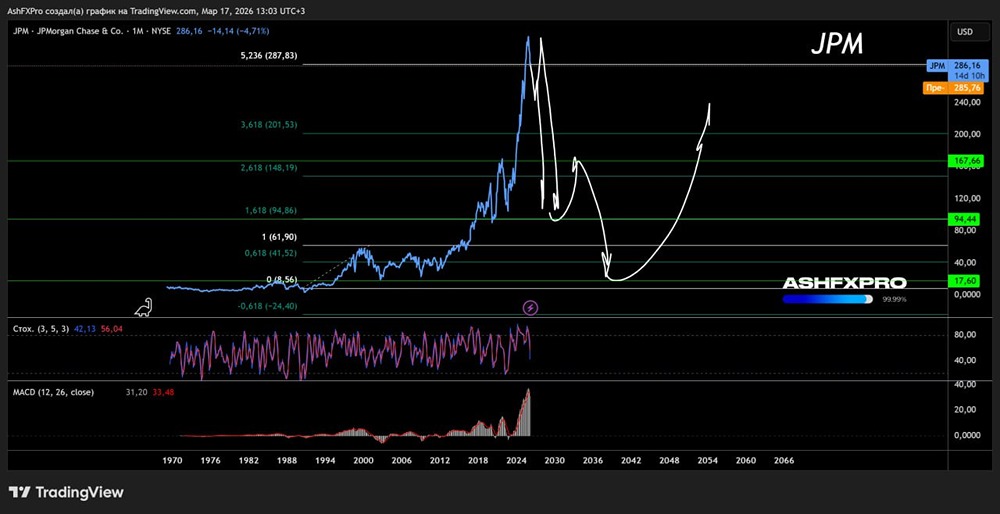Click the MACD (12, 26, close) indicator legend

click(x=54, y=392)
